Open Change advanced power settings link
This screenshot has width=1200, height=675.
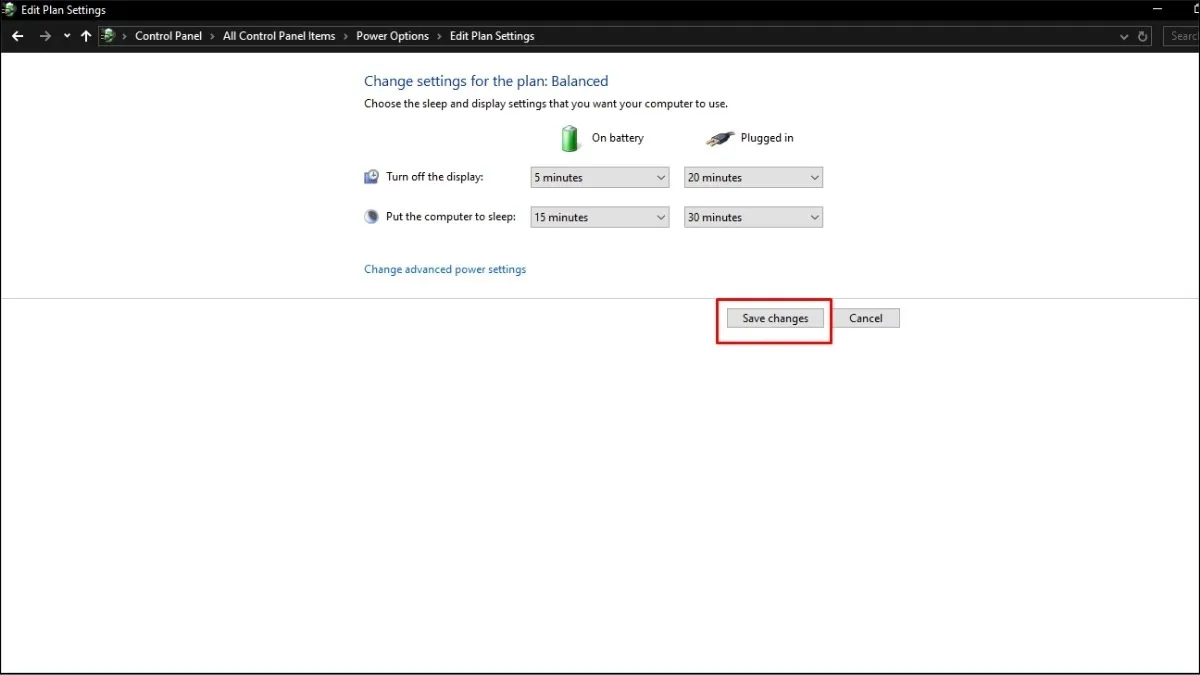pos(445,269)
